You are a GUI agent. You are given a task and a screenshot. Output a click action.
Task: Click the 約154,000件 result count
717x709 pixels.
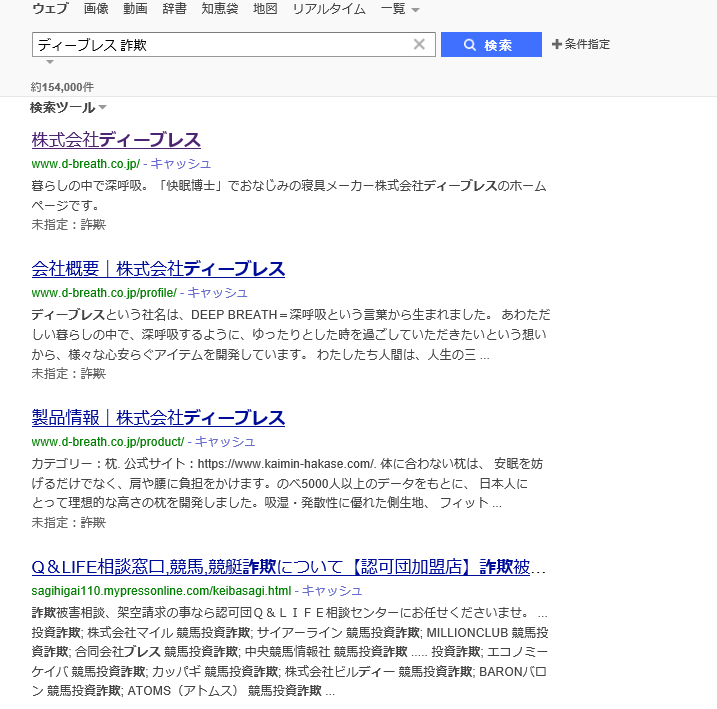[62, 87]
